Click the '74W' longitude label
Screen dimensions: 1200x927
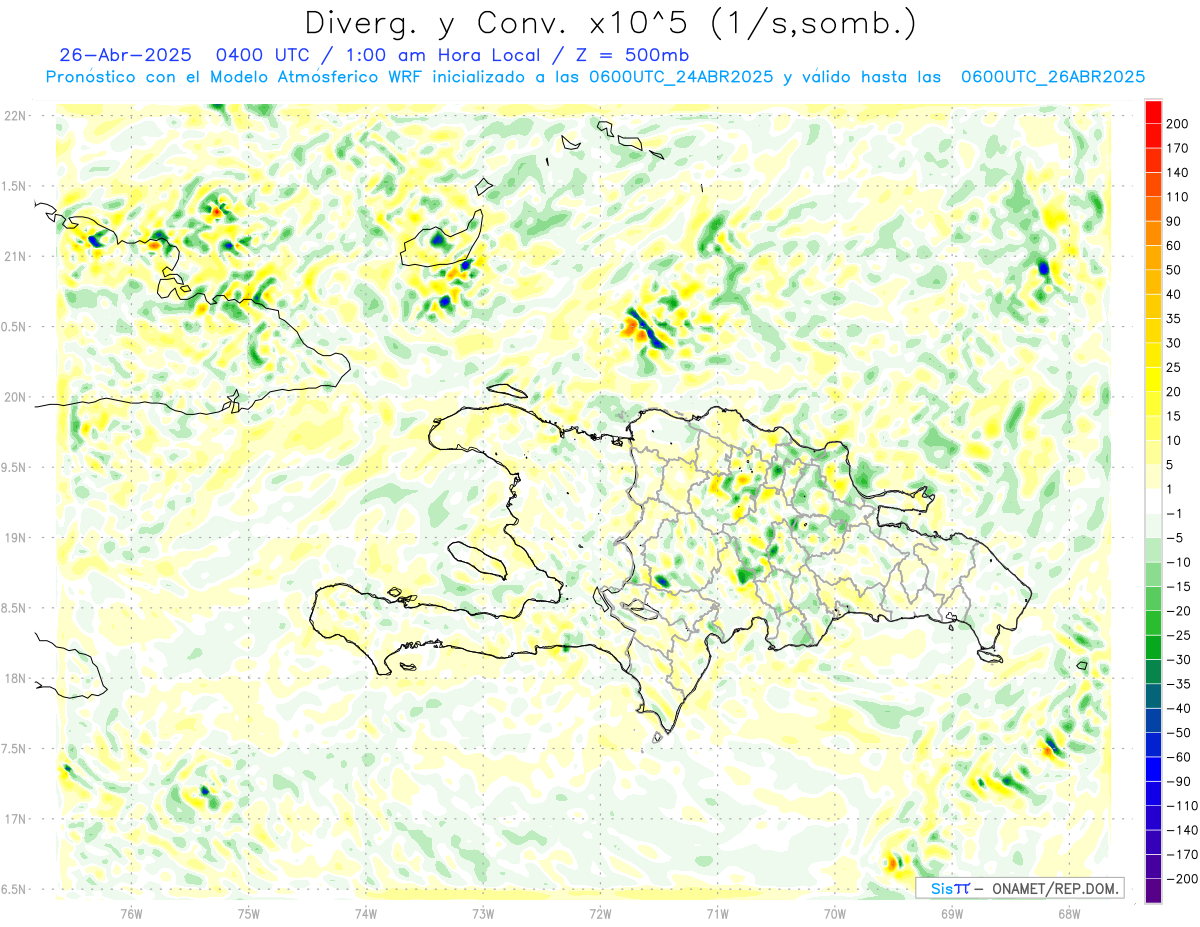[366, 913]
